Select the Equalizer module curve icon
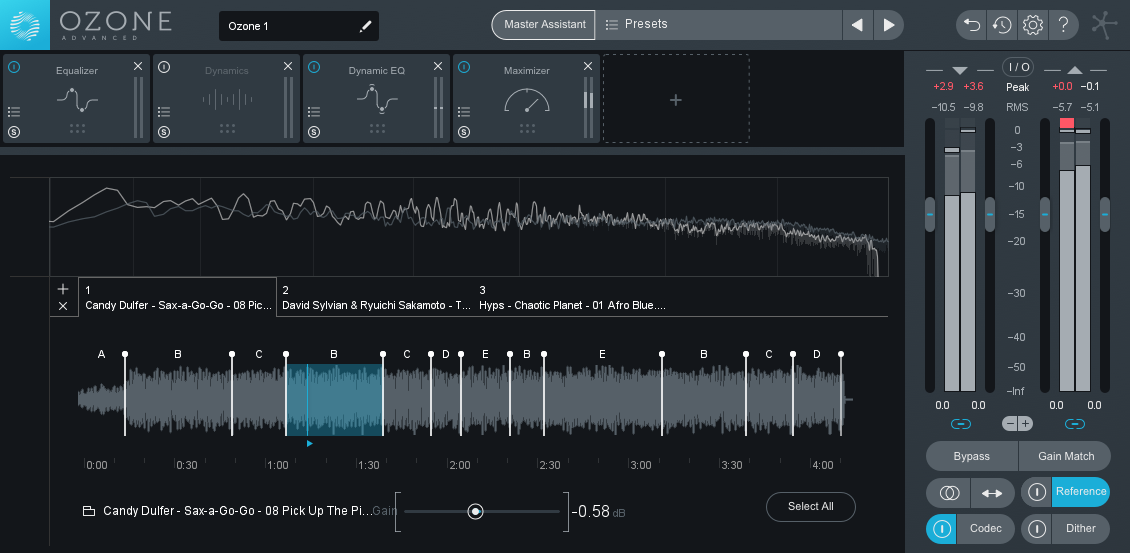 tap(77, 99)
